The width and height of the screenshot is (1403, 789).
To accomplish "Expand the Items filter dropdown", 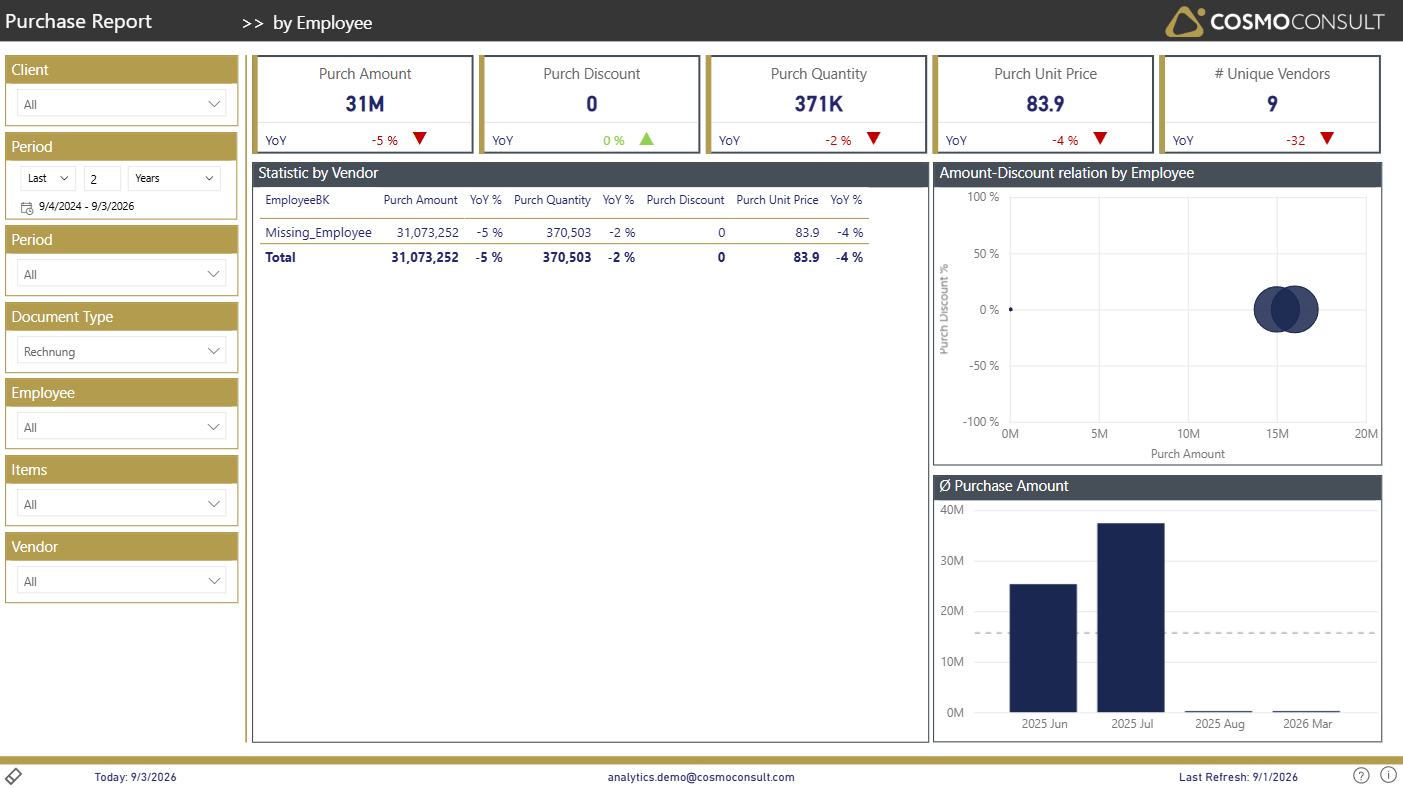I will click(x=122, y=504).
